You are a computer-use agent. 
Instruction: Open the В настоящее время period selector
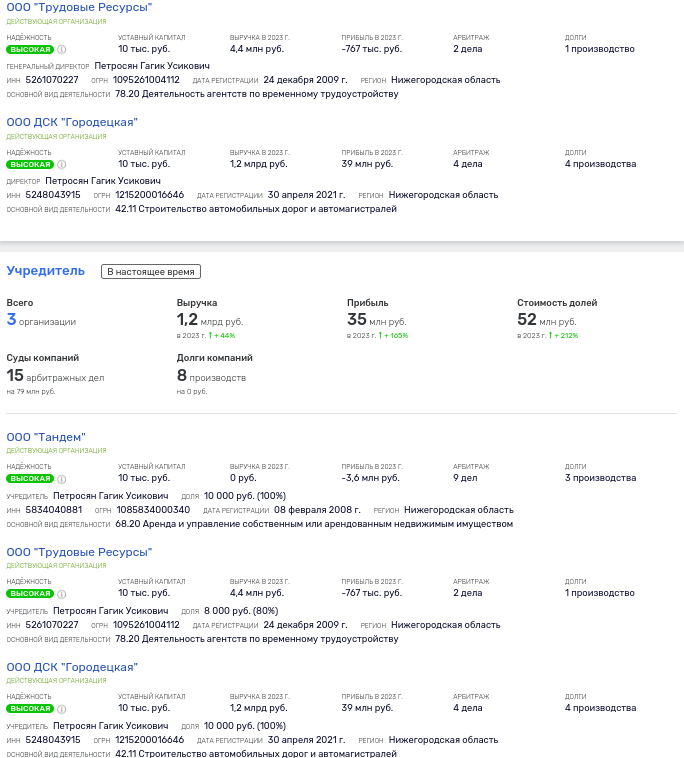tap(153, 271)
